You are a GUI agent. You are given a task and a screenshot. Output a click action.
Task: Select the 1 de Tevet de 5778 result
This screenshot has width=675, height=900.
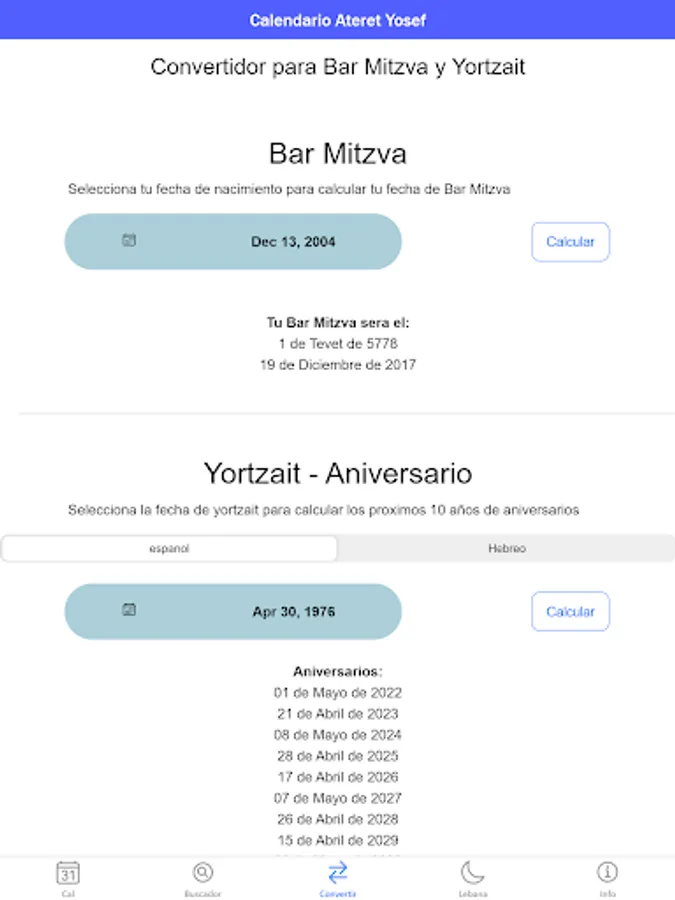pos(338,343)
